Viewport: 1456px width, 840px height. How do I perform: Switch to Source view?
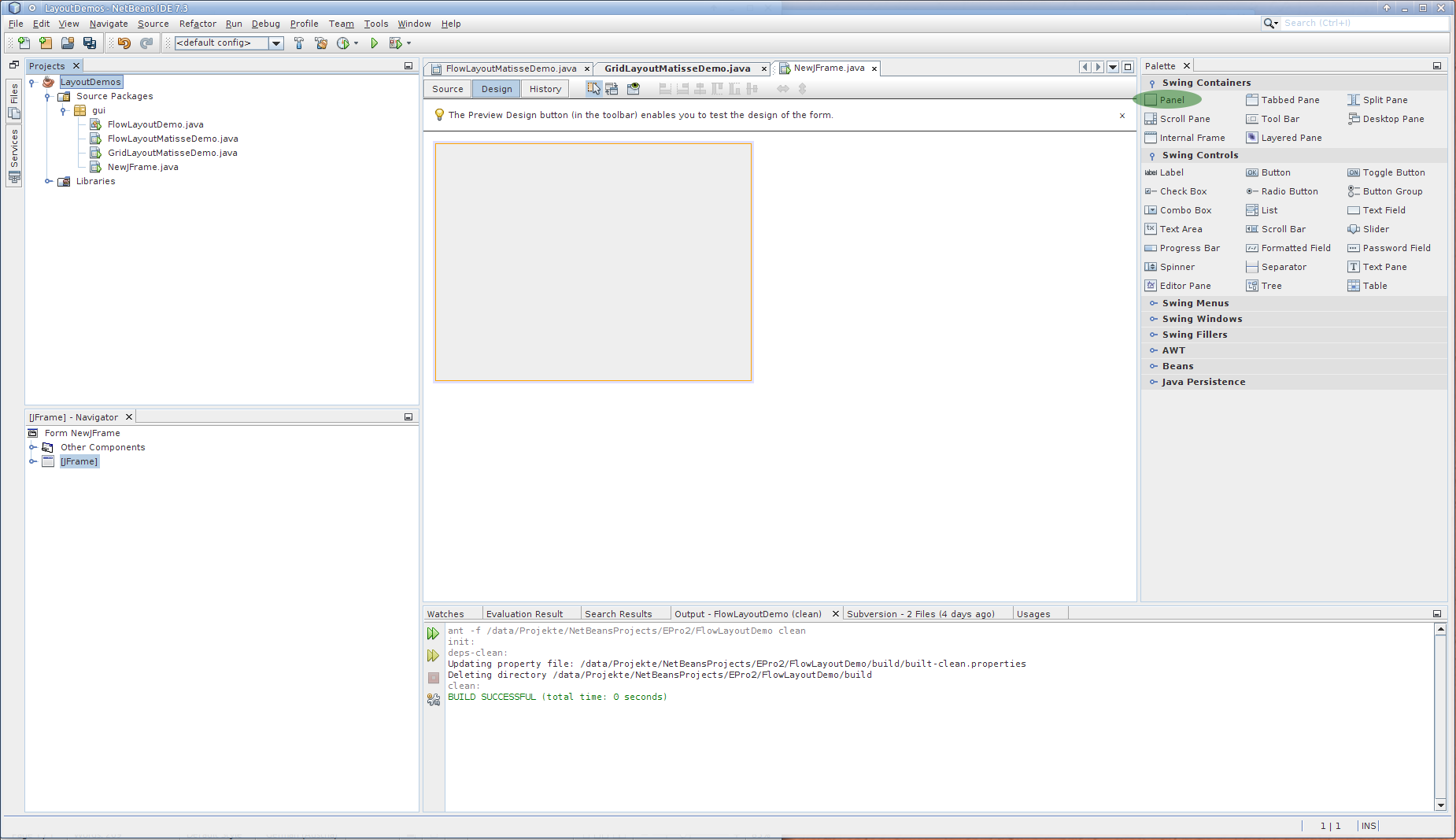448,89
